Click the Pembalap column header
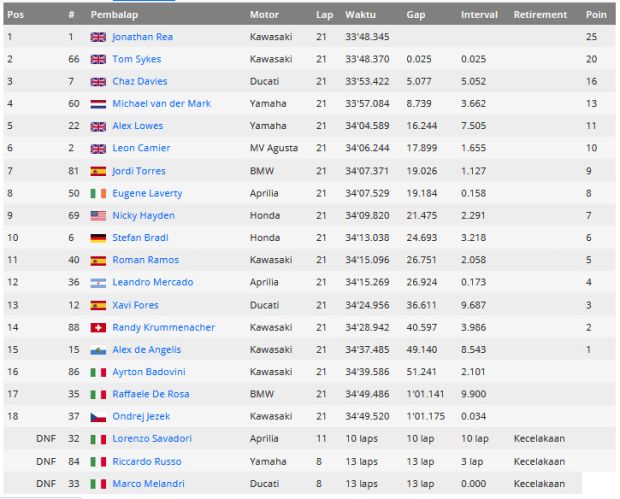The height and width of the screenshot is (499, 620). coord(114,15)
